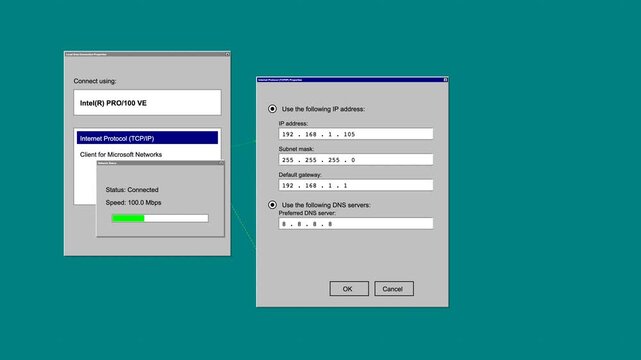The height and width of the screenshot is (360, 641).
Task: Close the small Network Status popup
Action: [x=221, y=163]
